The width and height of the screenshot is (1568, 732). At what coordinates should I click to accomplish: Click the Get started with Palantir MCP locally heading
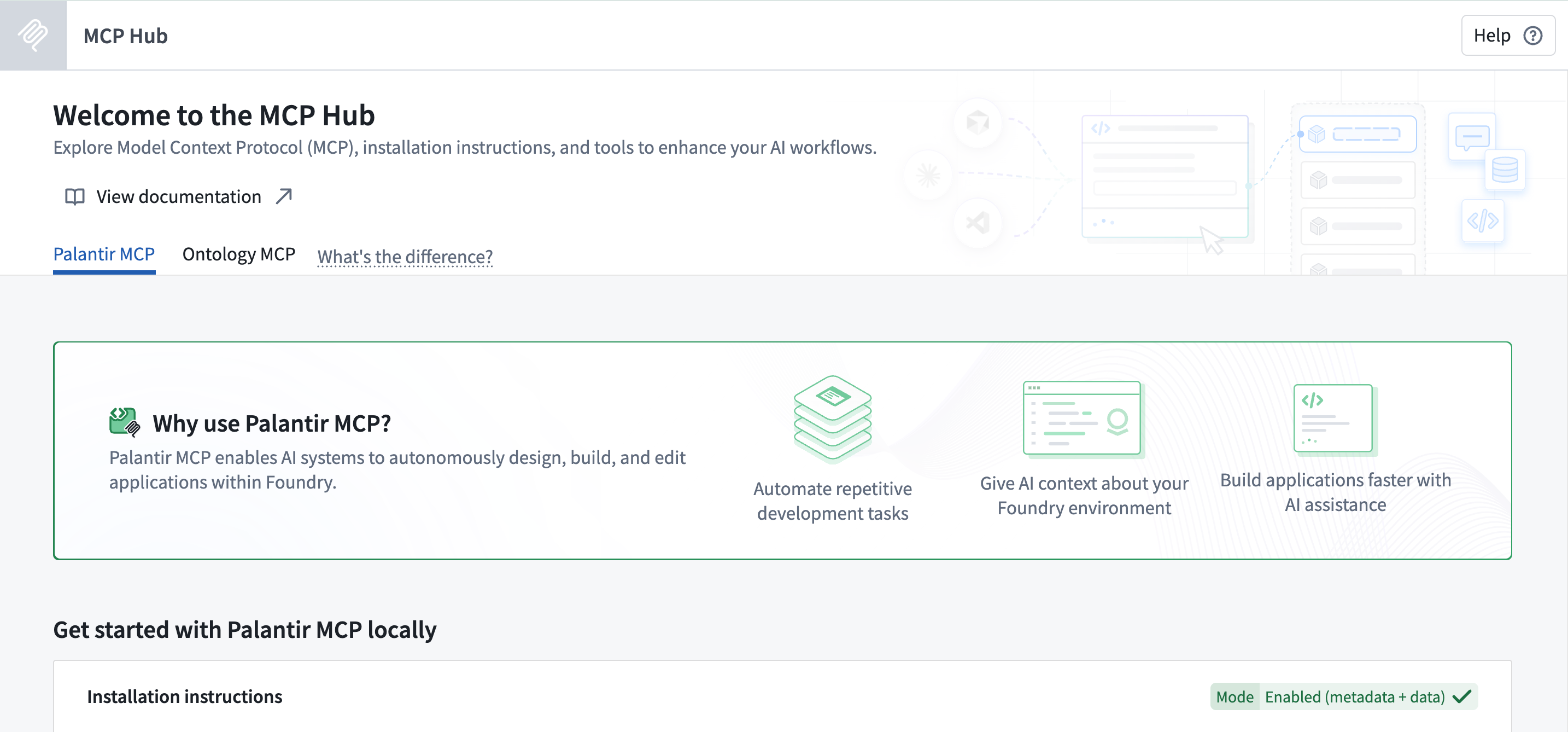(245, 630)
